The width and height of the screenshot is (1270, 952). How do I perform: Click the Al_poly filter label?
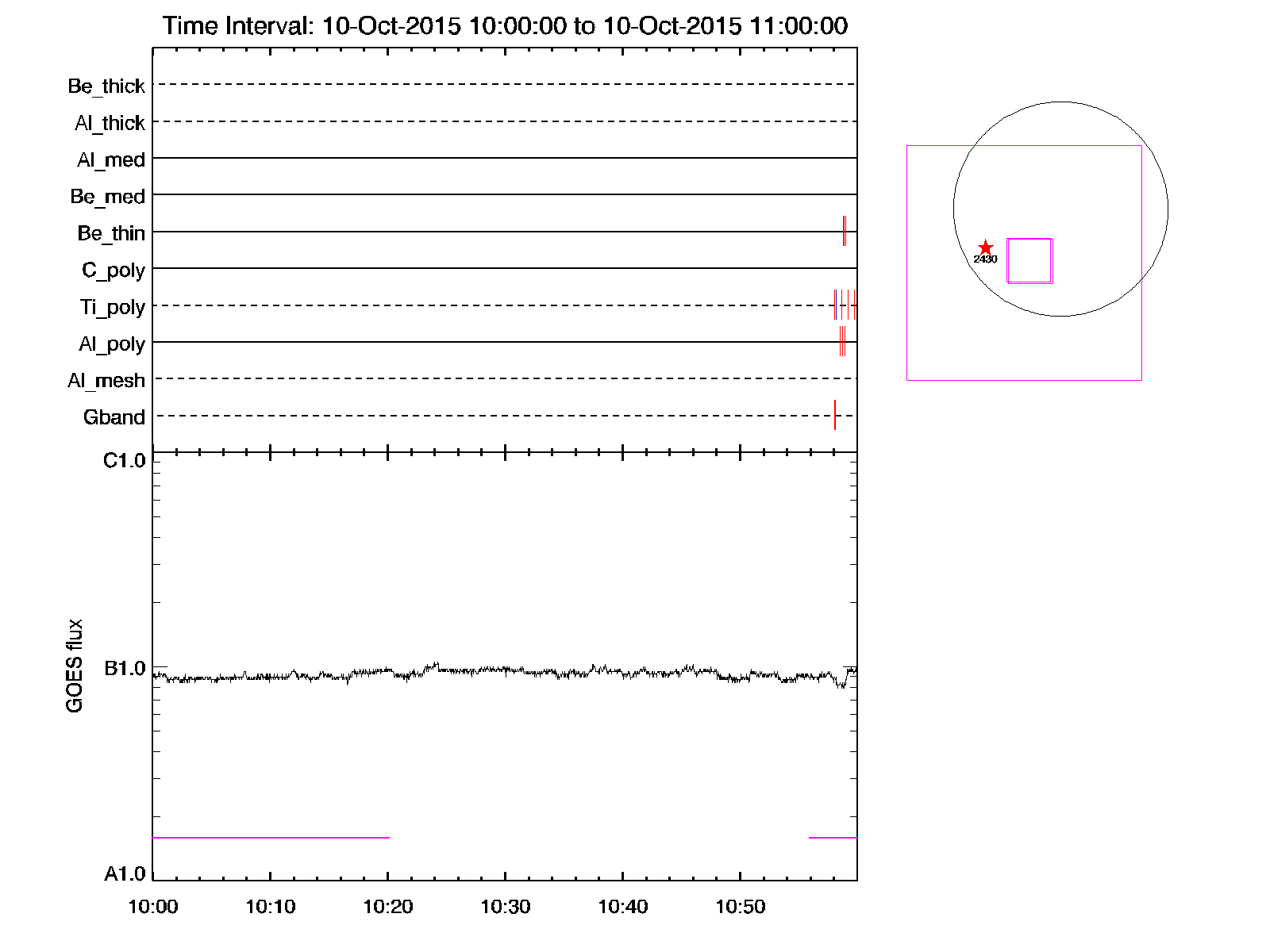pyautogui.click(x=112, y=344)
